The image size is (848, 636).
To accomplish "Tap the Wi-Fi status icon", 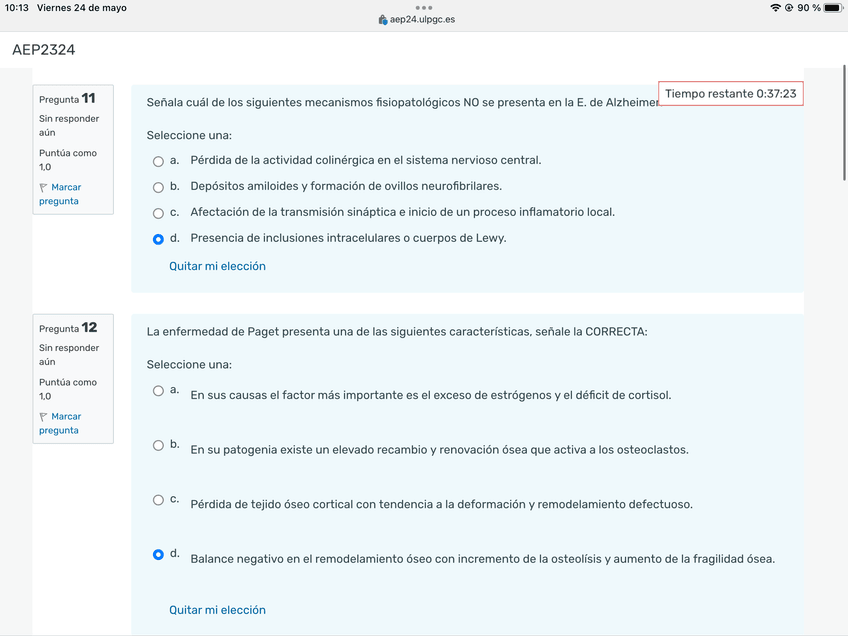I will tap(776, 8).
